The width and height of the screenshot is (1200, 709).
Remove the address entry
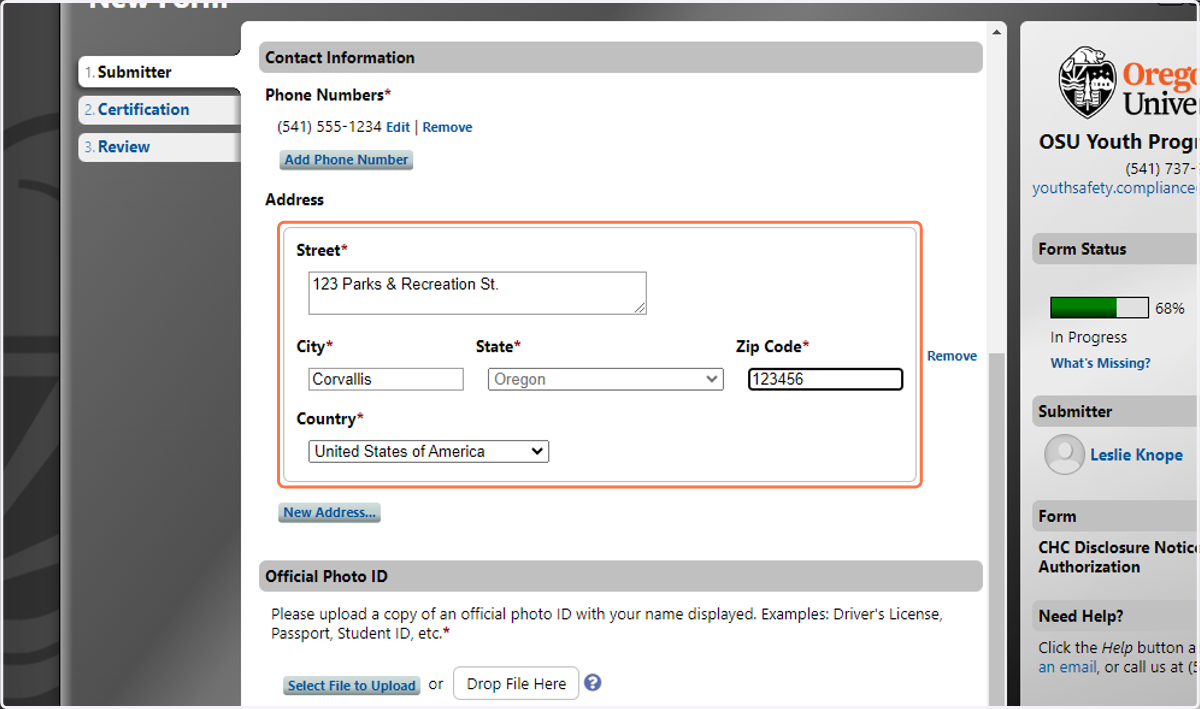(x=952, y=356)
